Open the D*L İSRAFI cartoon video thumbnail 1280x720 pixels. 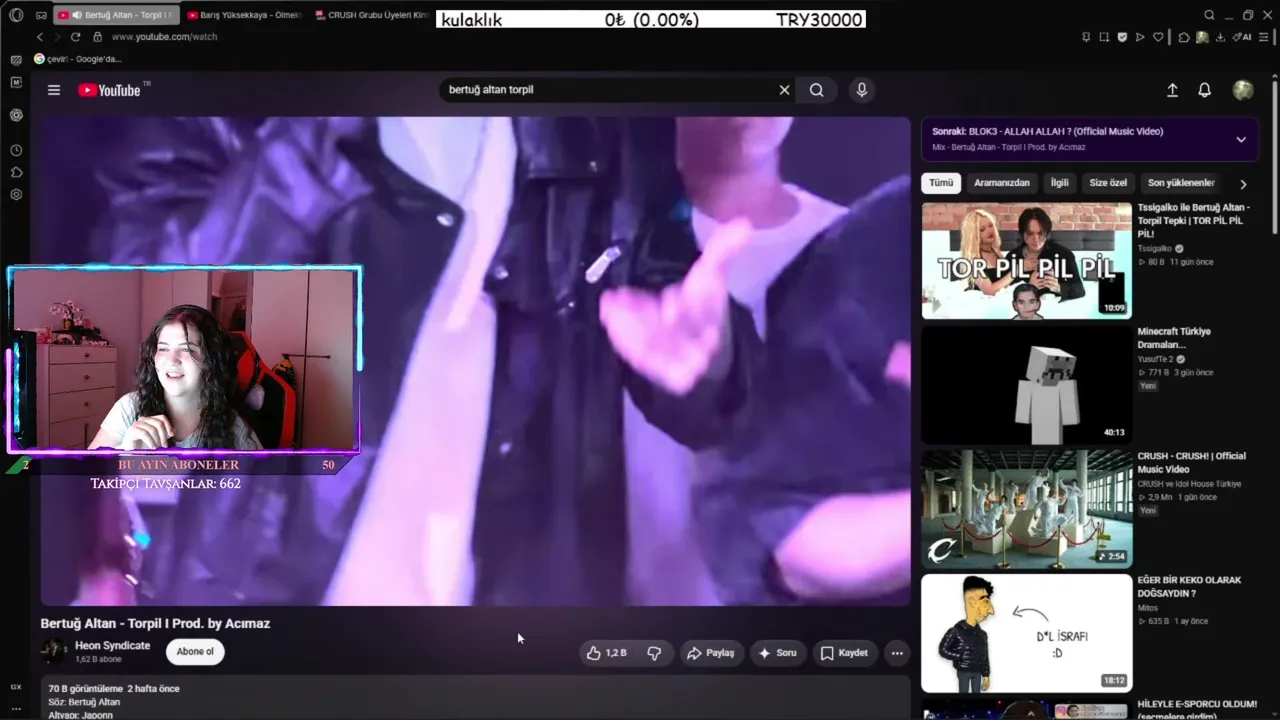1027,633
